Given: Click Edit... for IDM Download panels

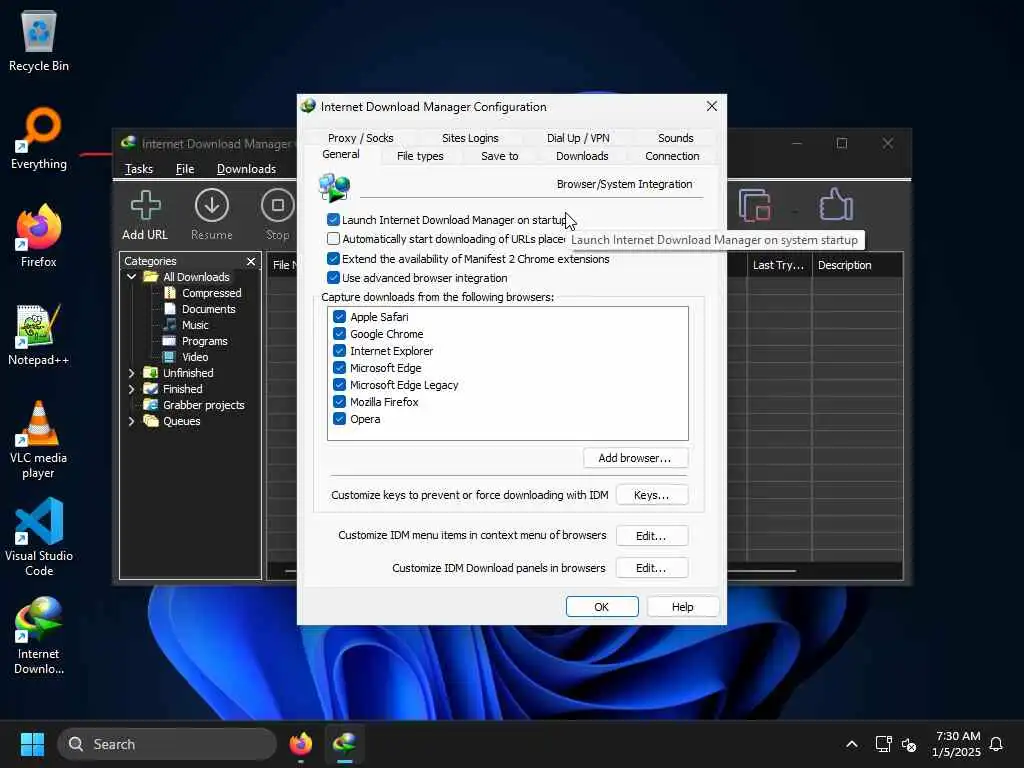Looking at the screenshot, I should coord(651,568).
